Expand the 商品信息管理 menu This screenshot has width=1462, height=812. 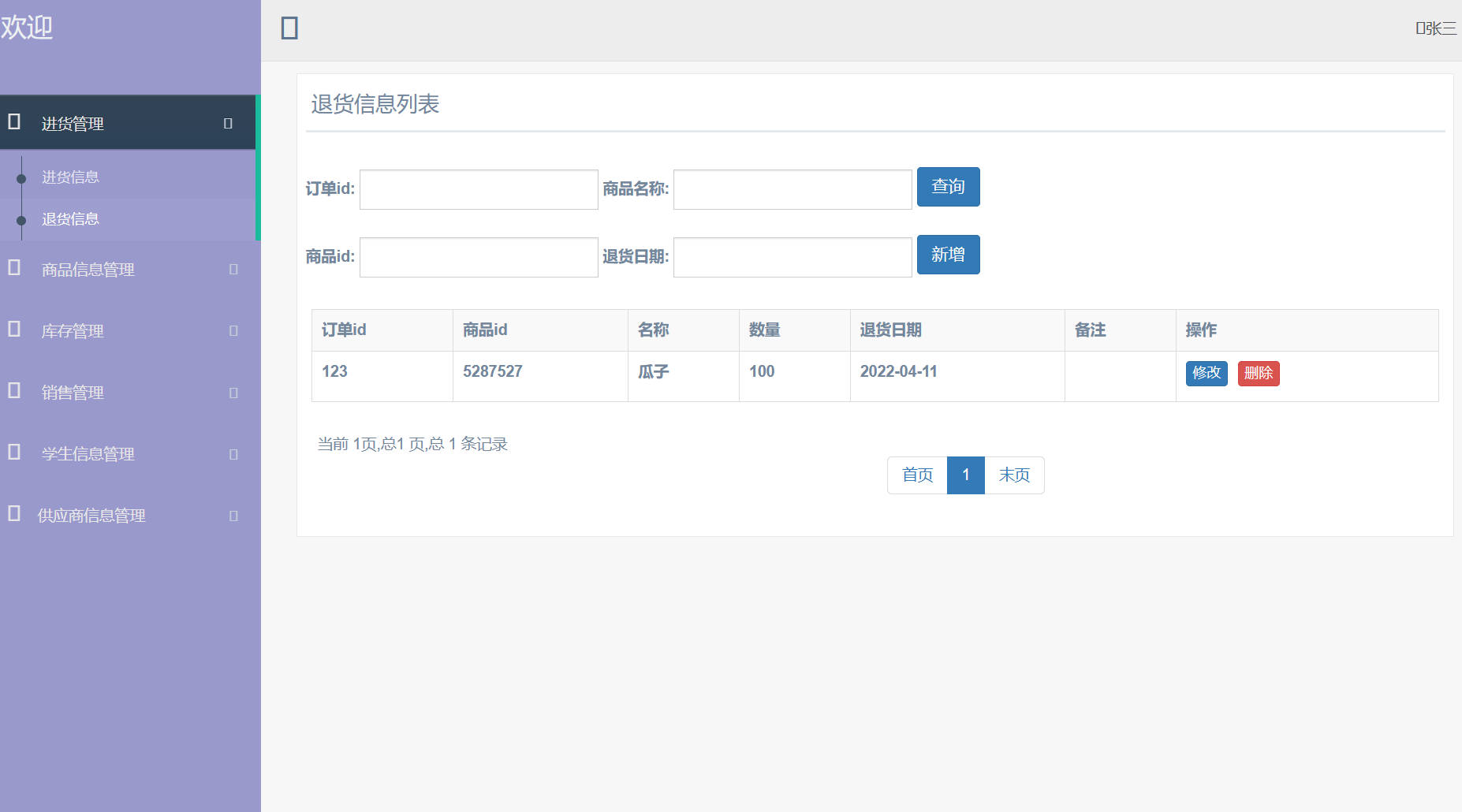point(87,269)
